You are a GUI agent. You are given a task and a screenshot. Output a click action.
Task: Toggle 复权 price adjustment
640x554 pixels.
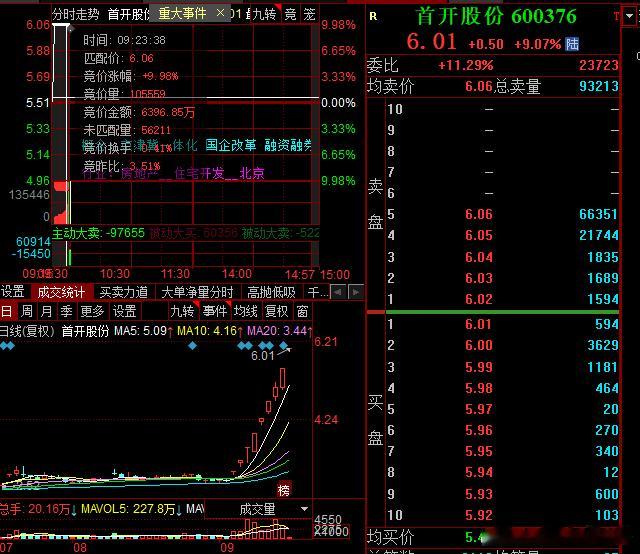[x=277, y=311]
